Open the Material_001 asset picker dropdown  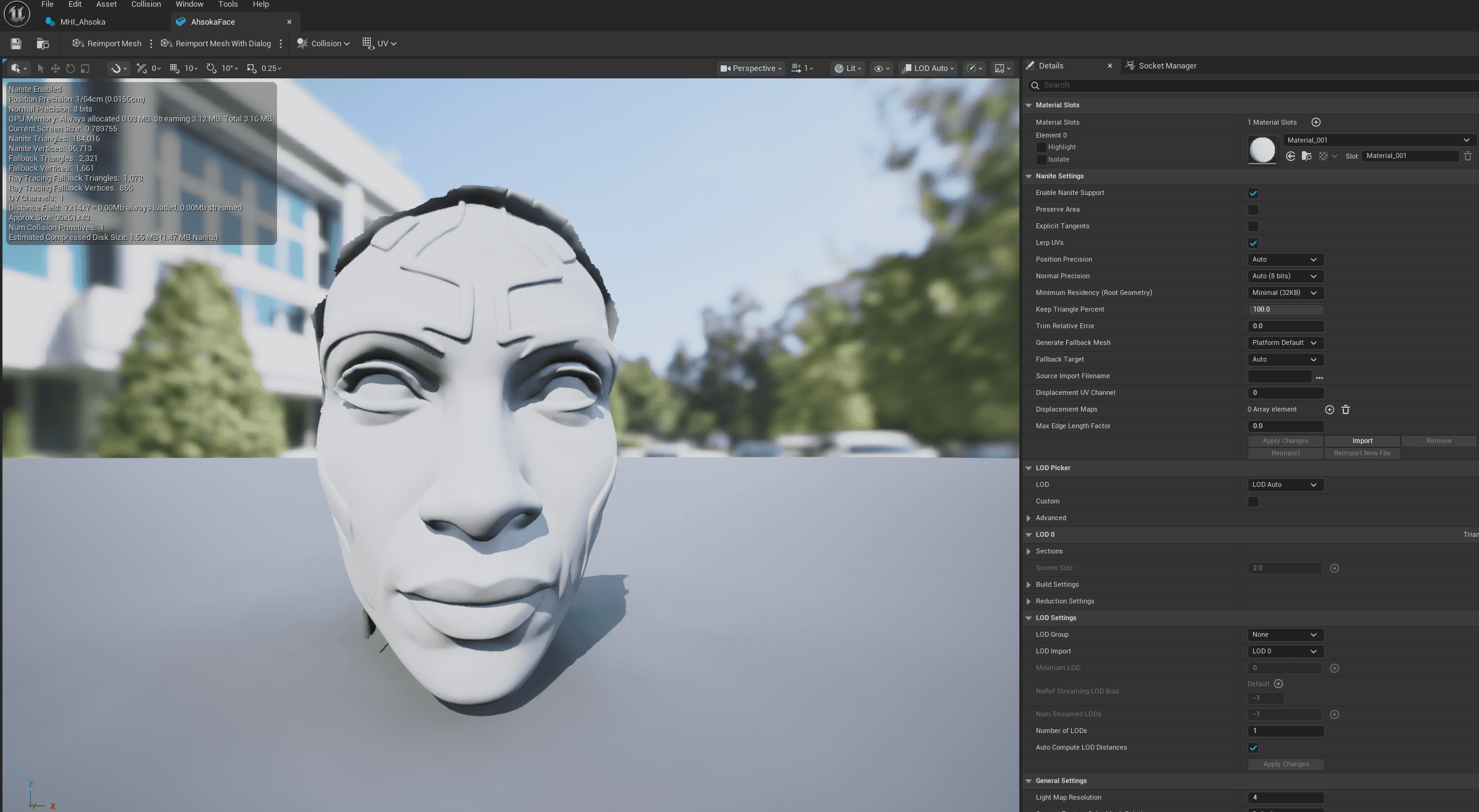(x=1379, y=140)
